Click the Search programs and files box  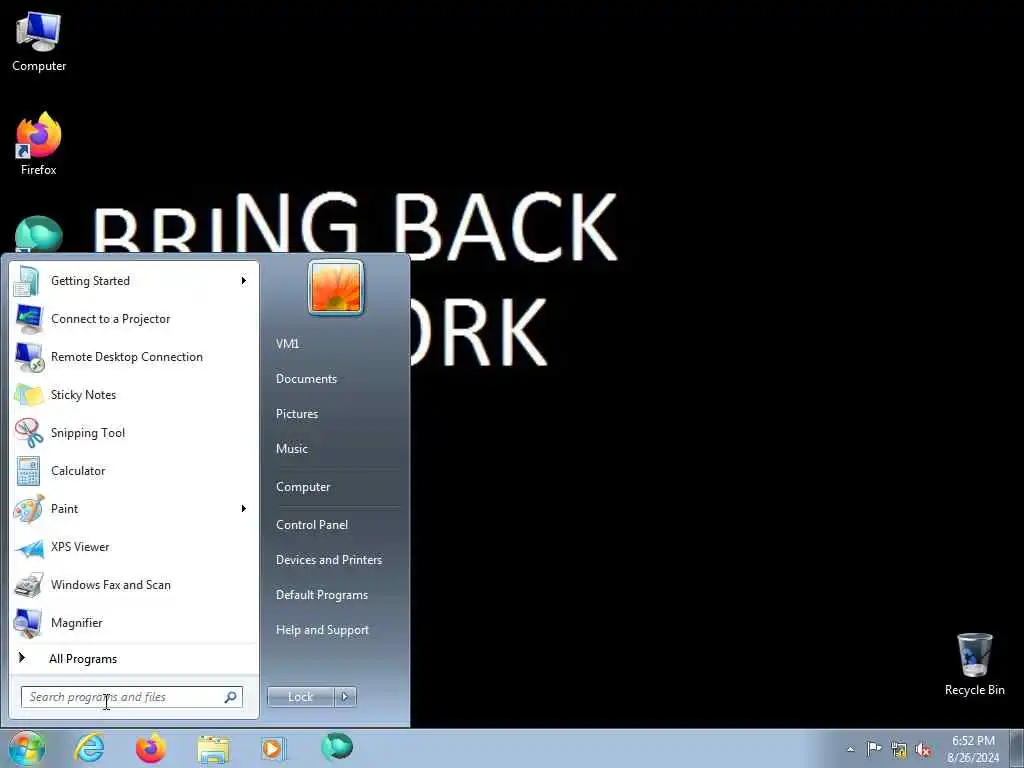click(x=132, y=697)
